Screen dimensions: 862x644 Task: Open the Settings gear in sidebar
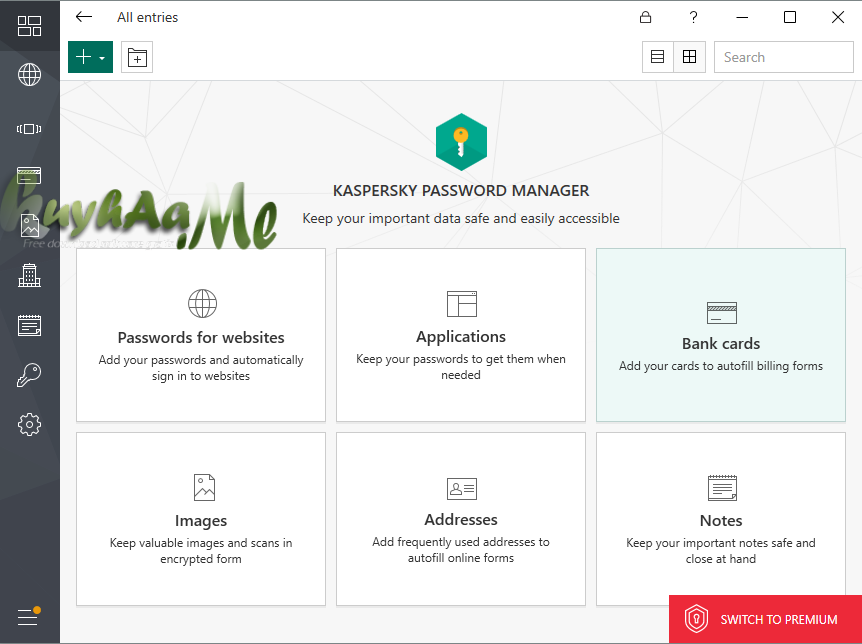[x=29, y=425]
